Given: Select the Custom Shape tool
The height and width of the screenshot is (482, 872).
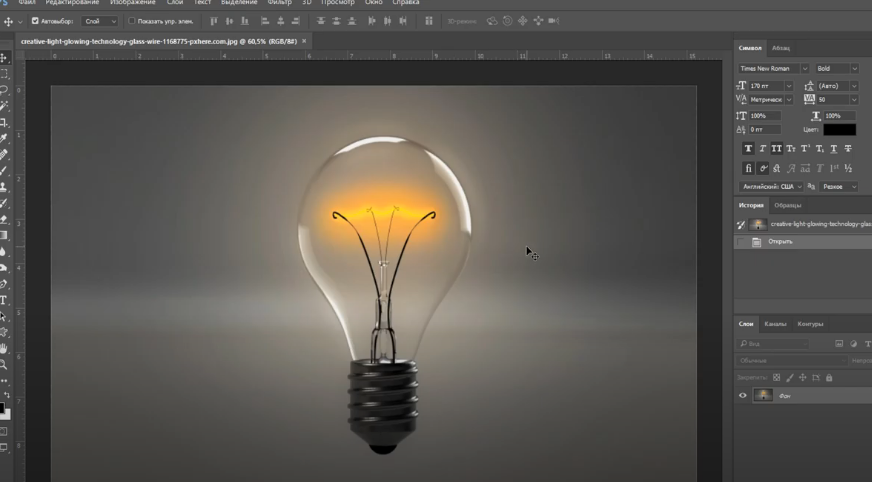Looking at the screenshot, I should point(4,332).
